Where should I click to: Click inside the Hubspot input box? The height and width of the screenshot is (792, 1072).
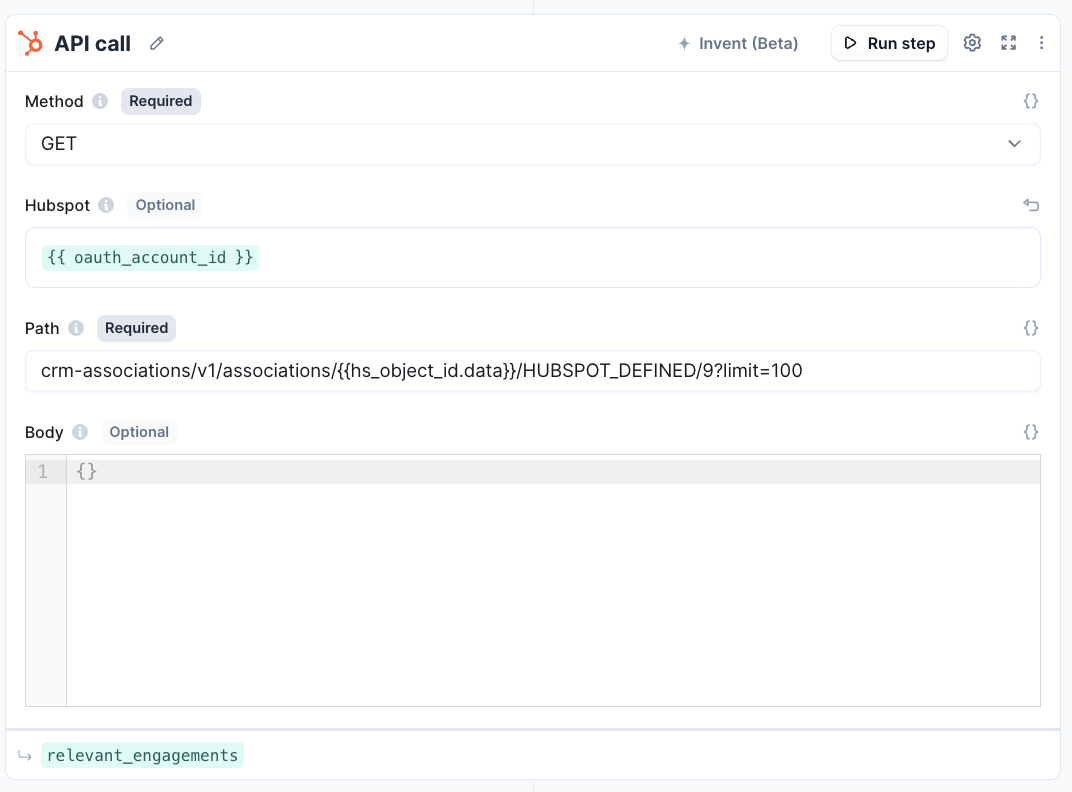(533, 258)
